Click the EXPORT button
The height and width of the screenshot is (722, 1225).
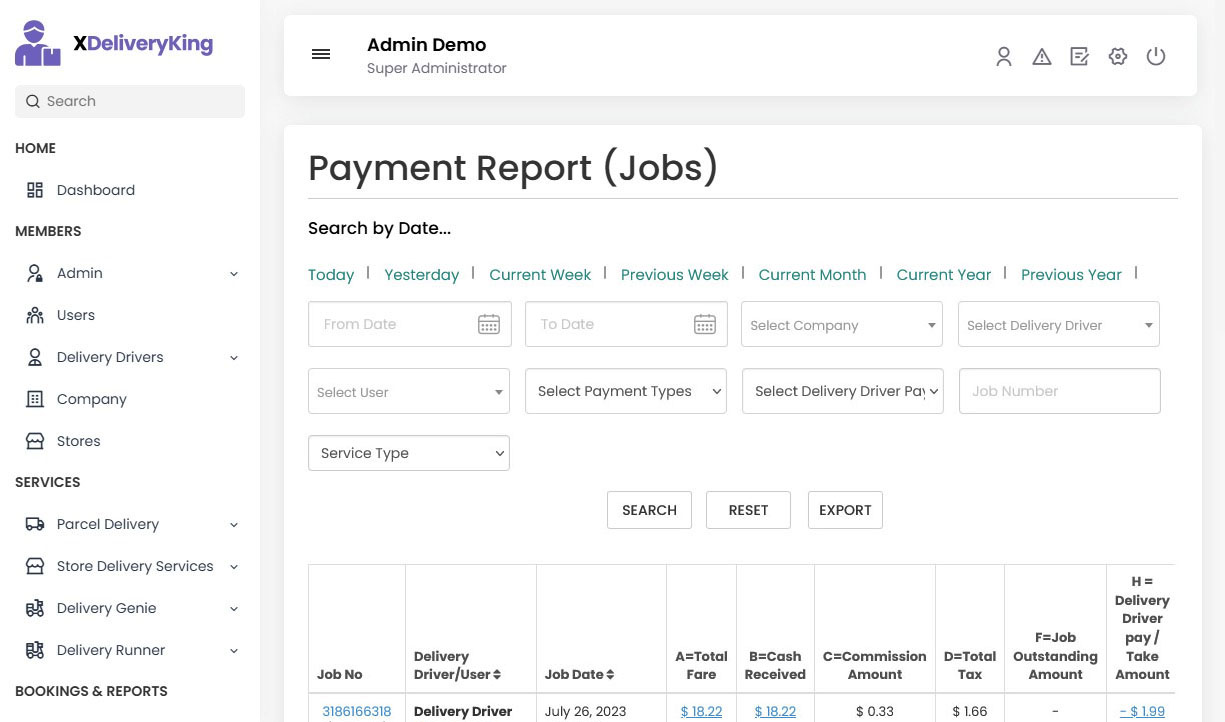point(845,510)
